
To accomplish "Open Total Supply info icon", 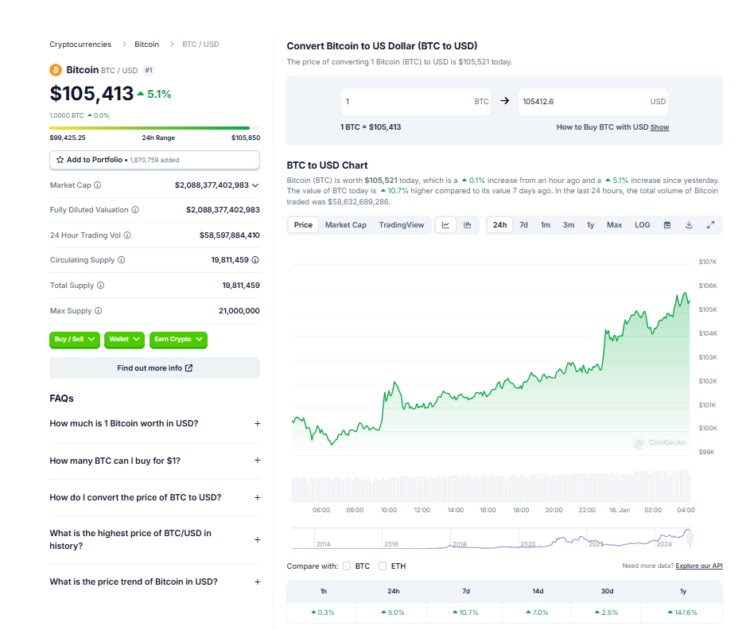I will tap(100, 285).
